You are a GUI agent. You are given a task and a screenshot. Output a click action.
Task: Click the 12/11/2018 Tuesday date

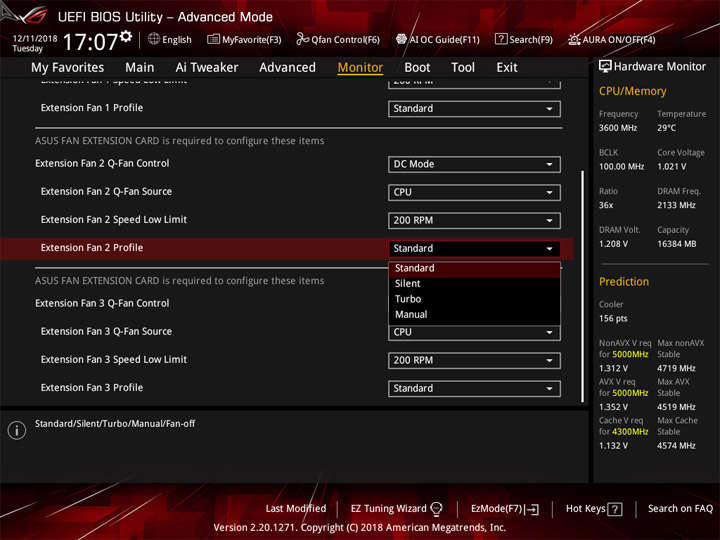click(34, 43)
